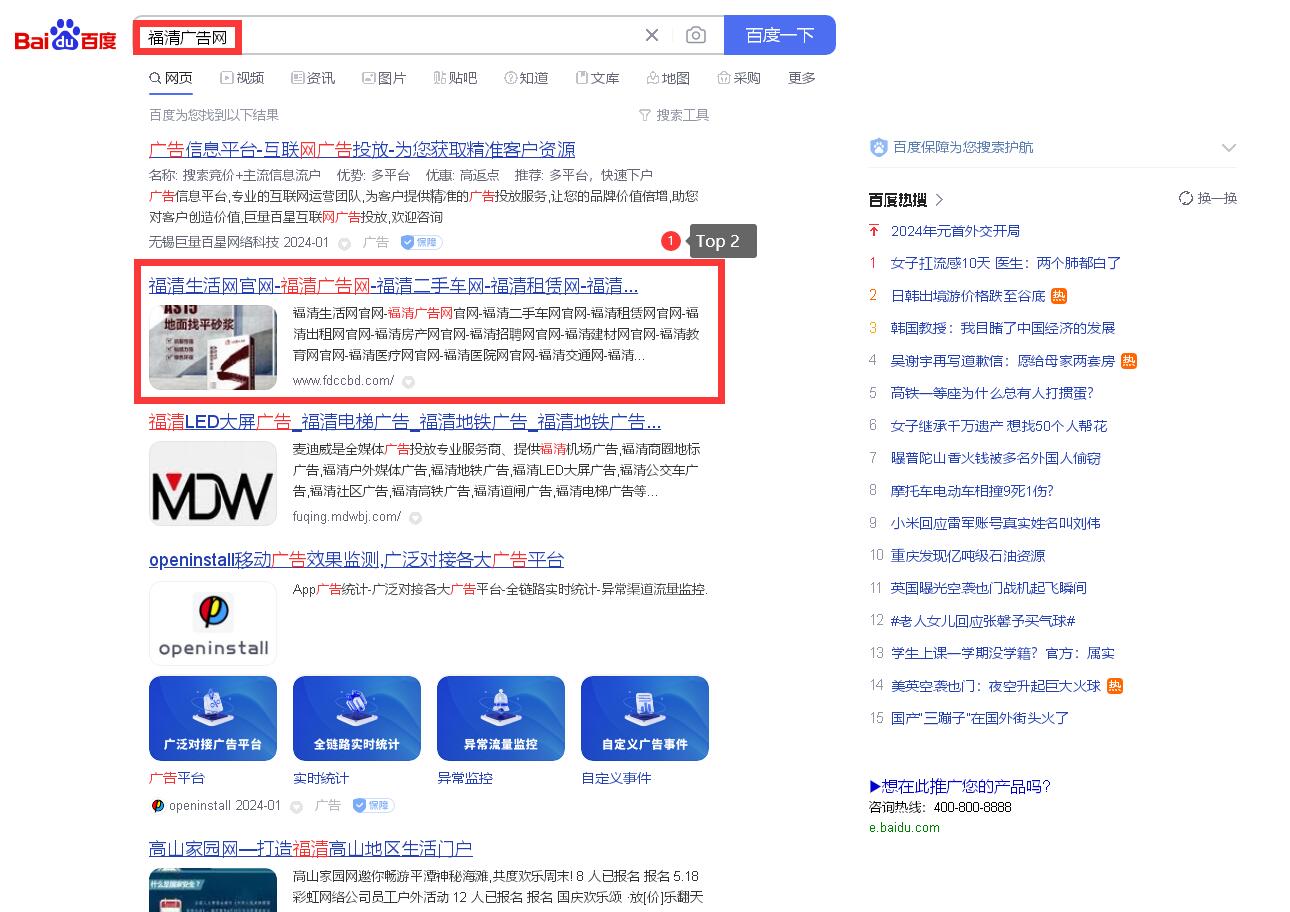Viewport: 1290px width, 912px height.
Task: Open hot search 2024年元首外交开局
Action: 955,231
